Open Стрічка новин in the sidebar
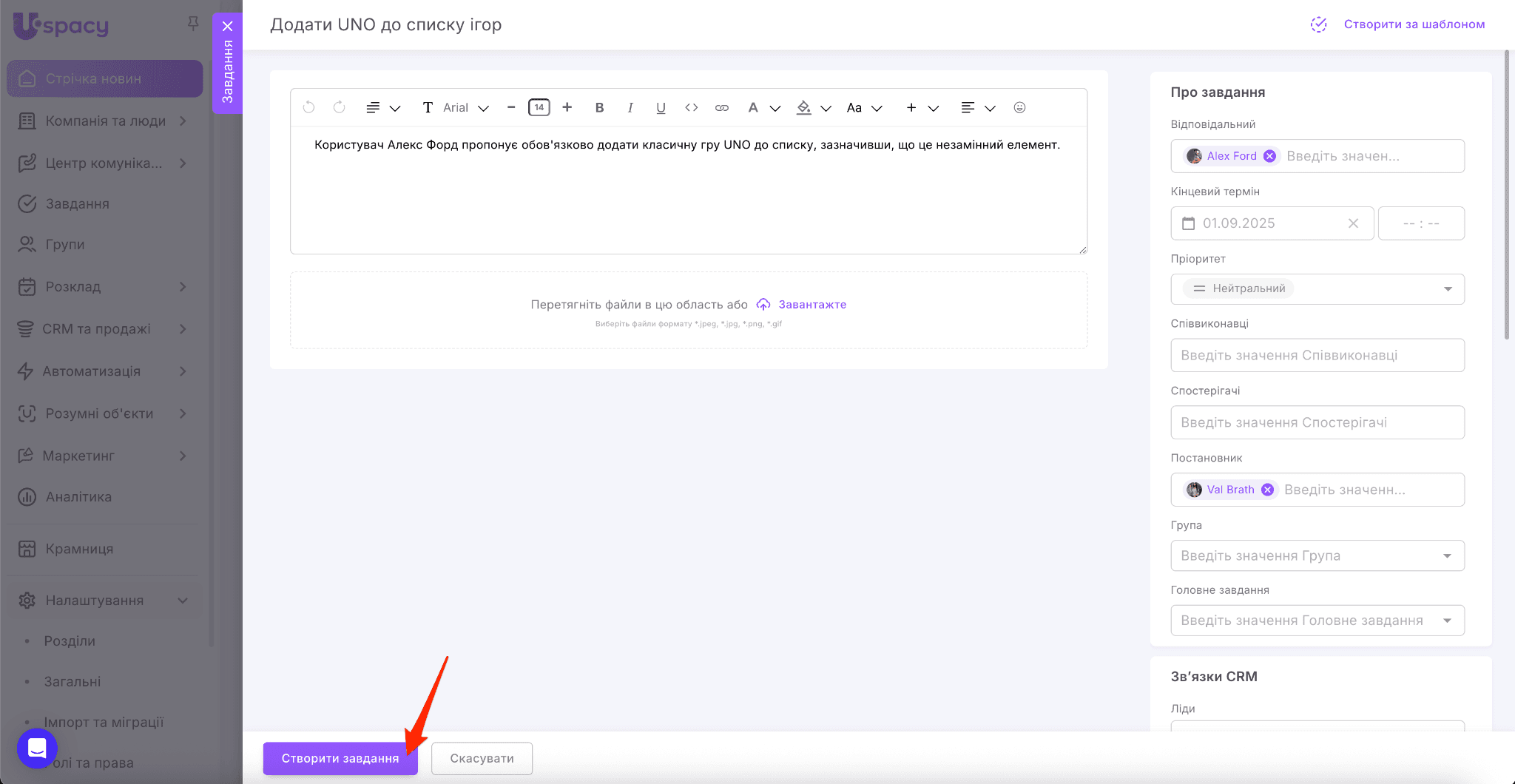This screenshot has height=784, width=1515. (x=105, y=78)
